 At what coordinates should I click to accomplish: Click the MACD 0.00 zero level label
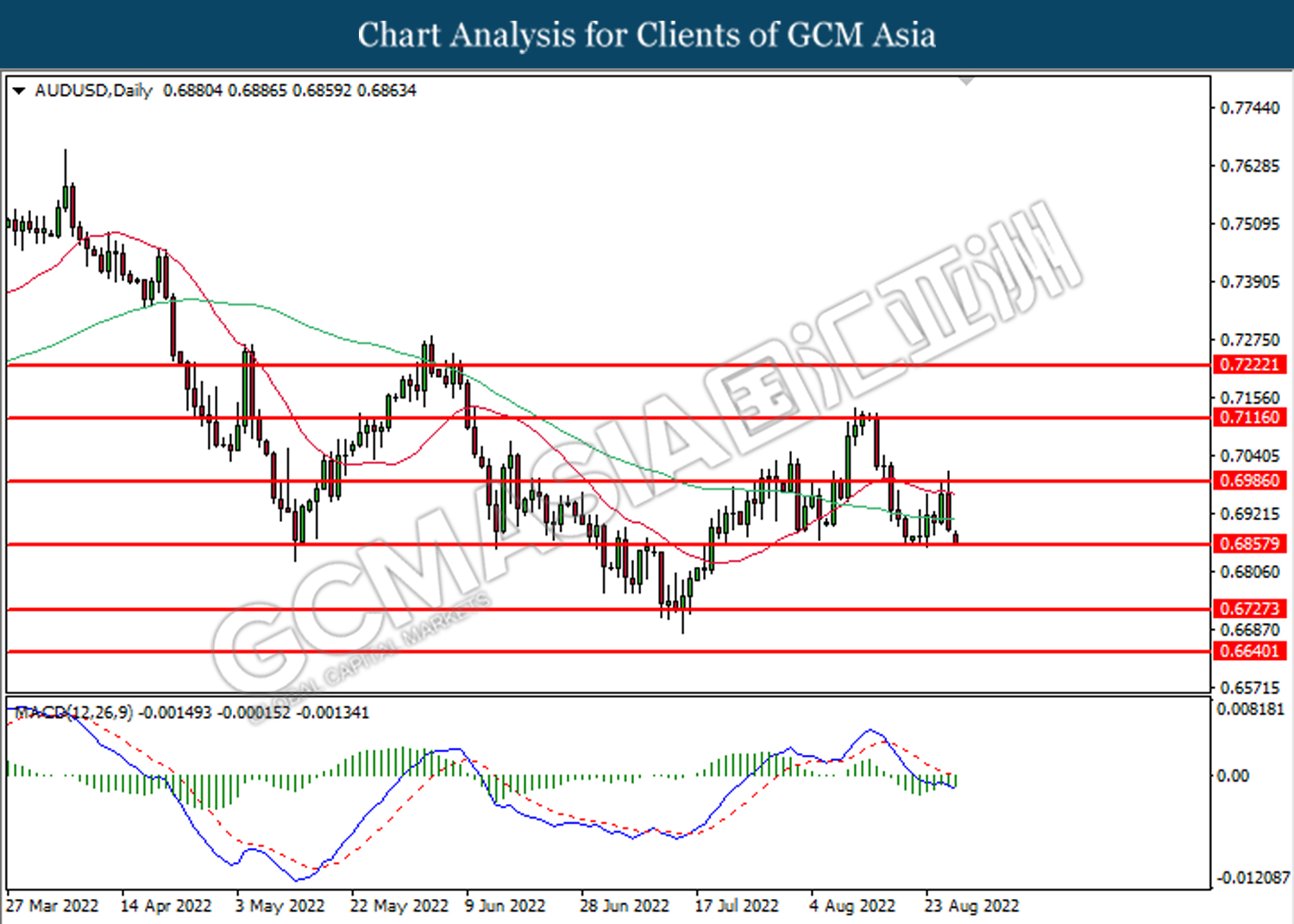[x=1232, y=776]
